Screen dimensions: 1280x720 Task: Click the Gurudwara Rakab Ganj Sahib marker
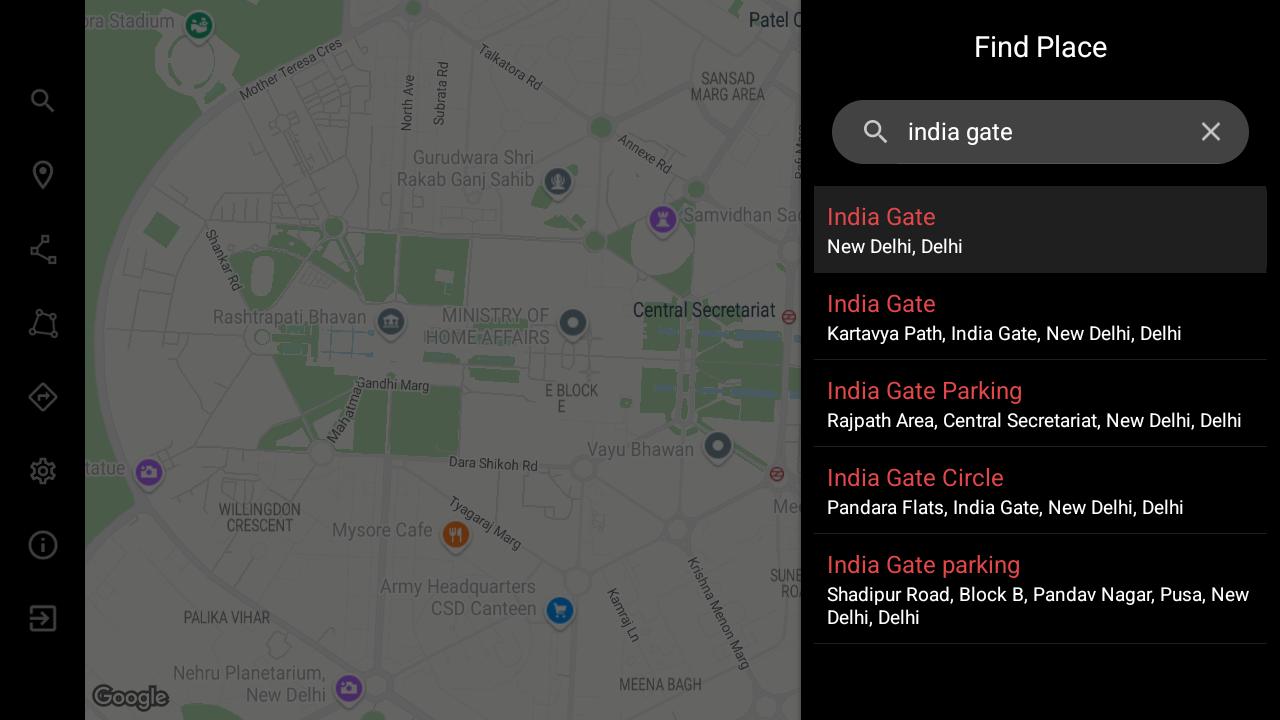pyautogui.click(x=558, y=183)
